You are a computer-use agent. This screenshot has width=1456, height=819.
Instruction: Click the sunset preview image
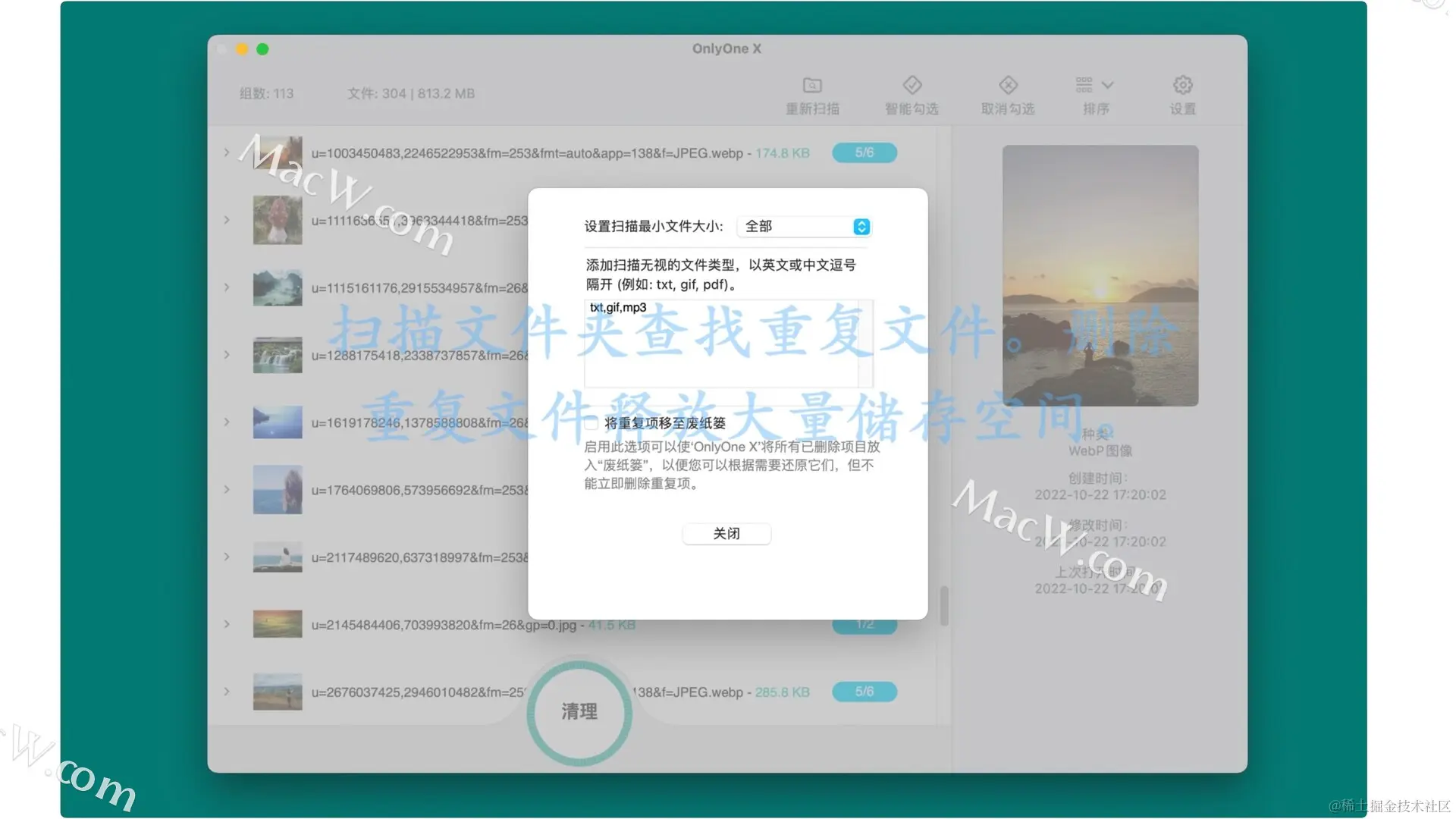pyautogui.click(x=1100, y=275)
